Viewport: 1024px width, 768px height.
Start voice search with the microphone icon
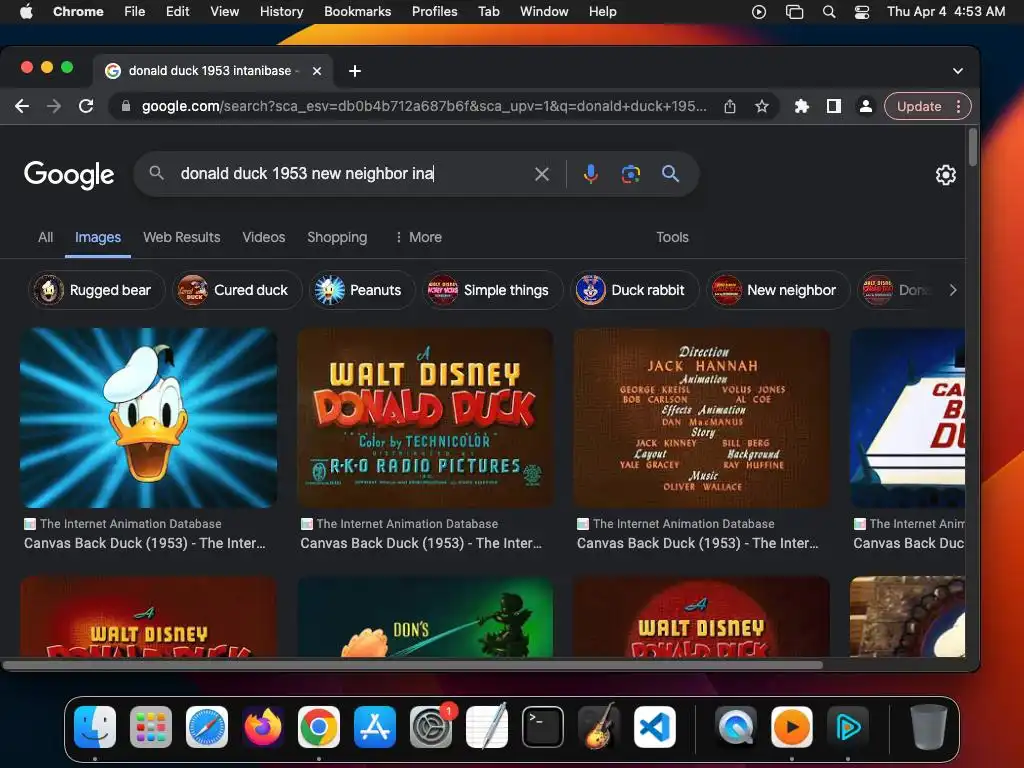pyautogui.click(x=590, y=174)
